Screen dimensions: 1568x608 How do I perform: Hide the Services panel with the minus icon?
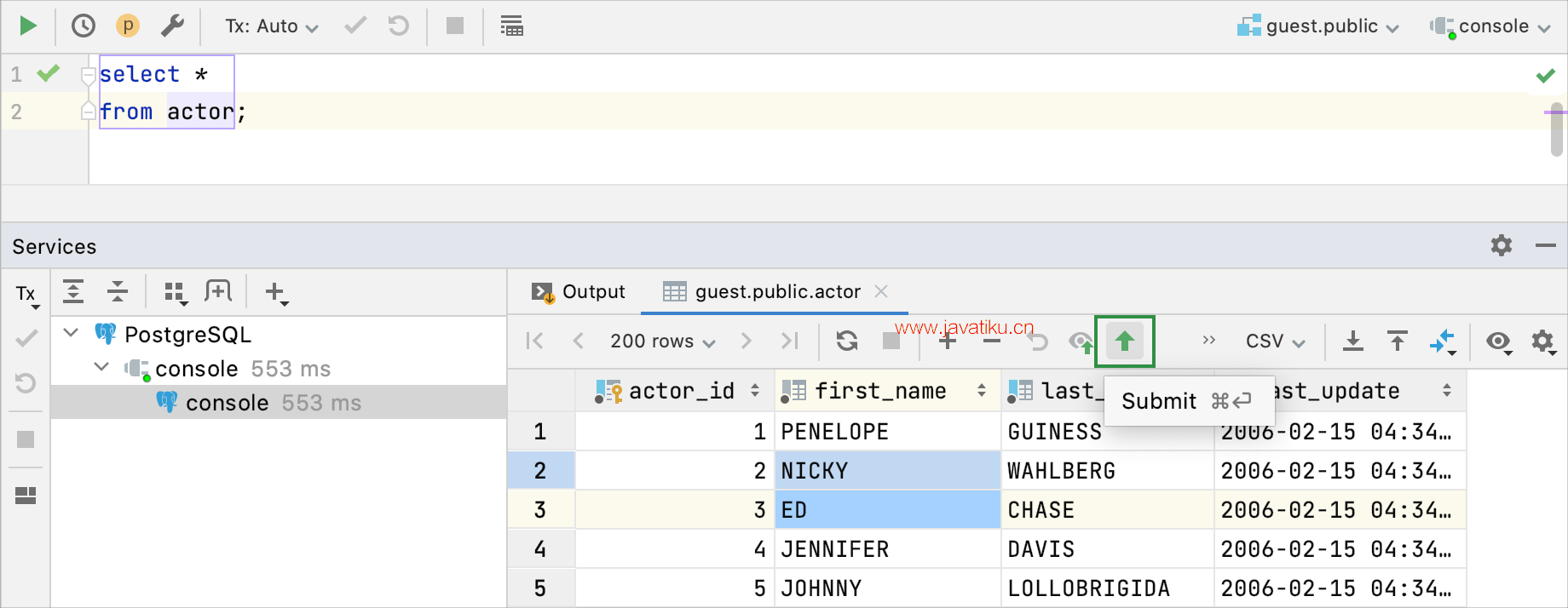1546,246
